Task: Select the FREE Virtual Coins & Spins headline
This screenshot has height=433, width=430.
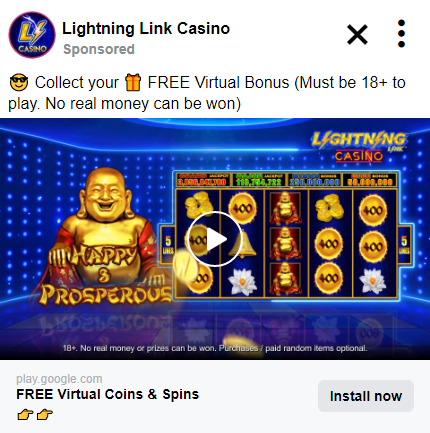Action: point(108,394)
